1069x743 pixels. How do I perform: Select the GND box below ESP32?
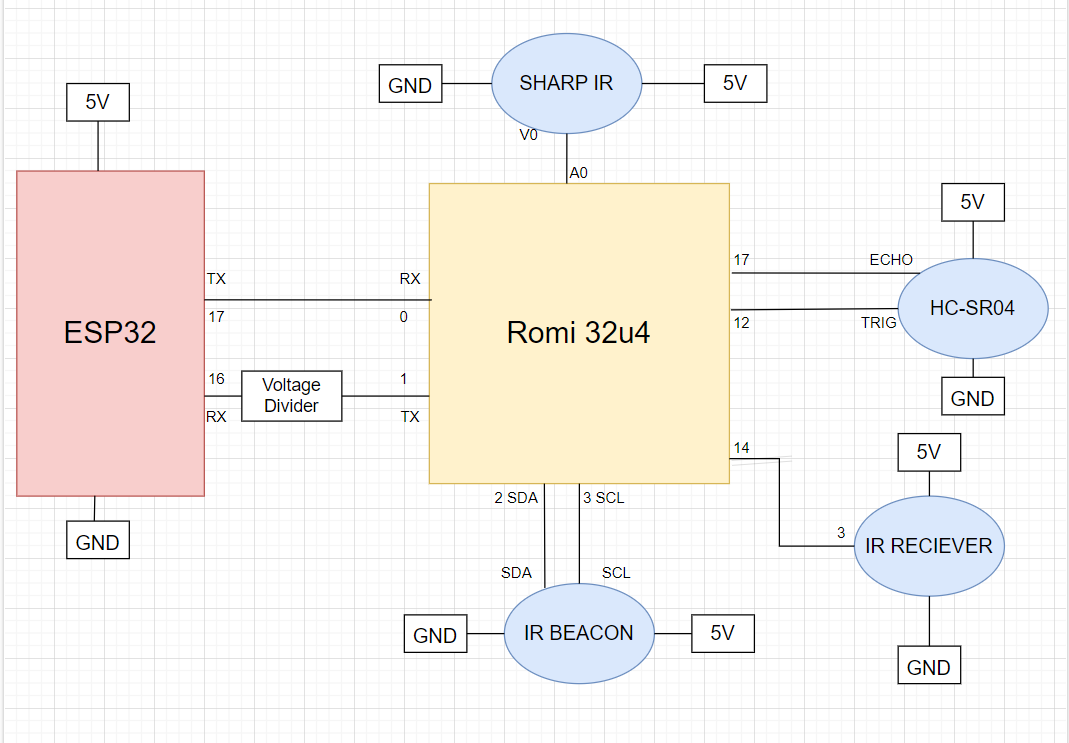point(98,542)
